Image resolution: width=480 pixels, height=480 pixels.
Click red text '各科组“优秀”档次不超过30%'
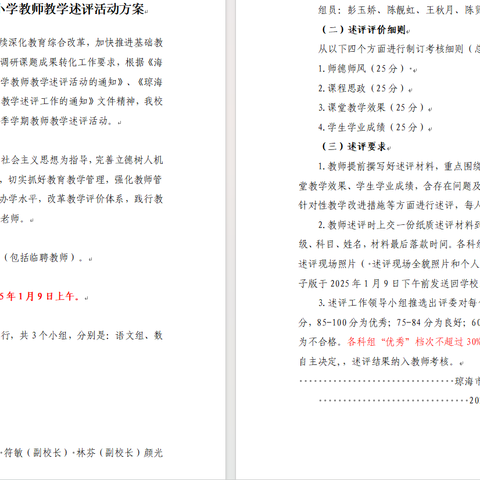pos(414,342)
